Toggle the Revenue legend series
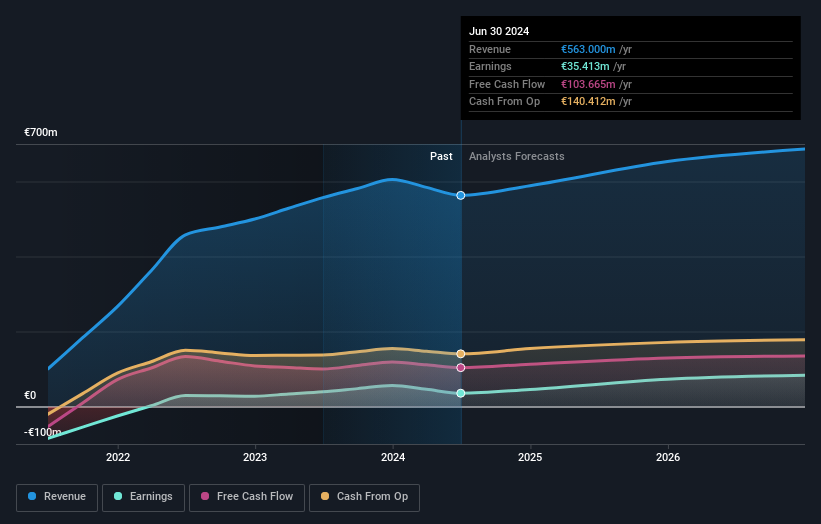 tap(57, 497)
